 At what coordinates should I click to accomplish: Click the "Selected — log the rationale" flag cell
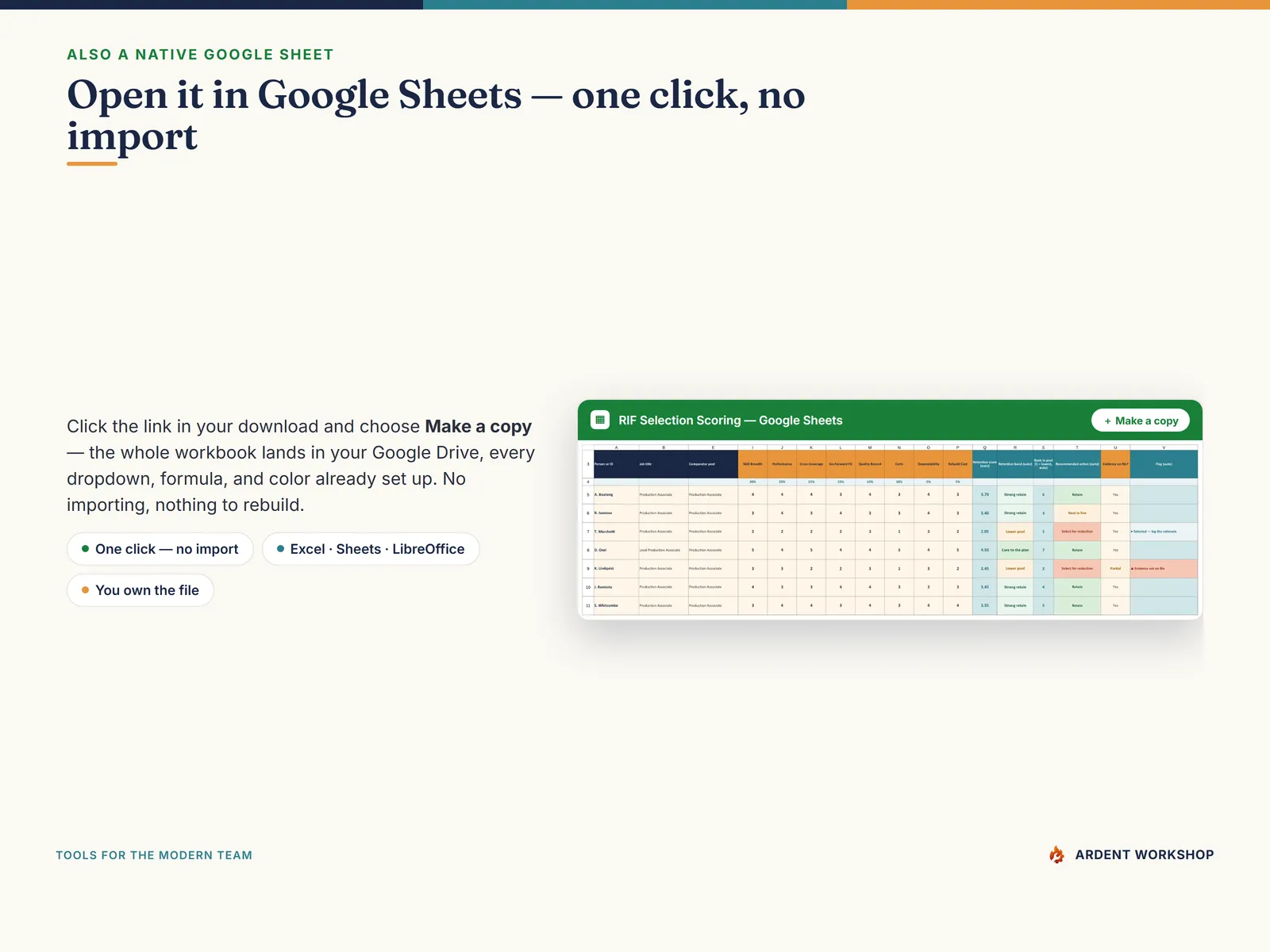(x=1164, y=532)
